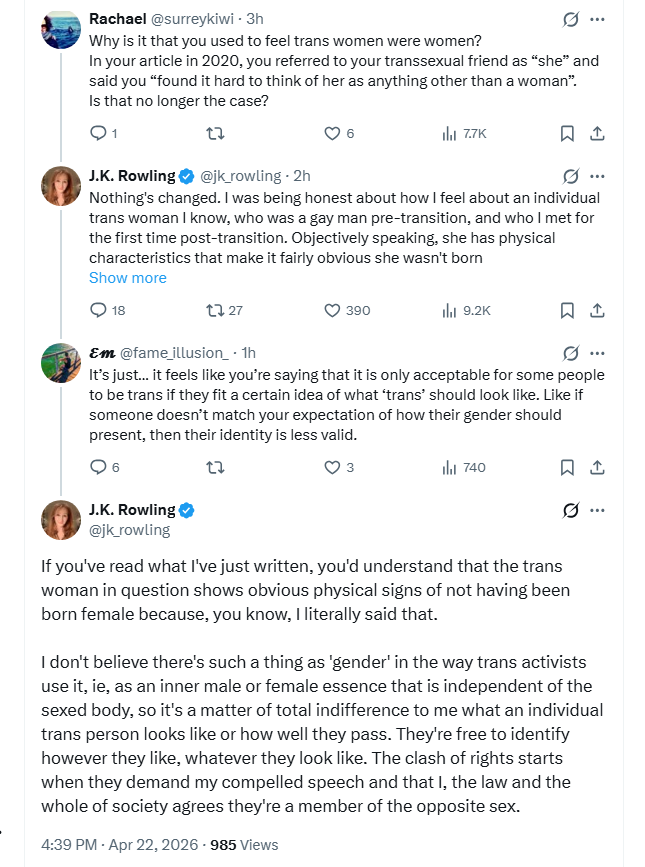Open @surreykiwi profile handle
The image size is (645, 867).
pos(192,19)
